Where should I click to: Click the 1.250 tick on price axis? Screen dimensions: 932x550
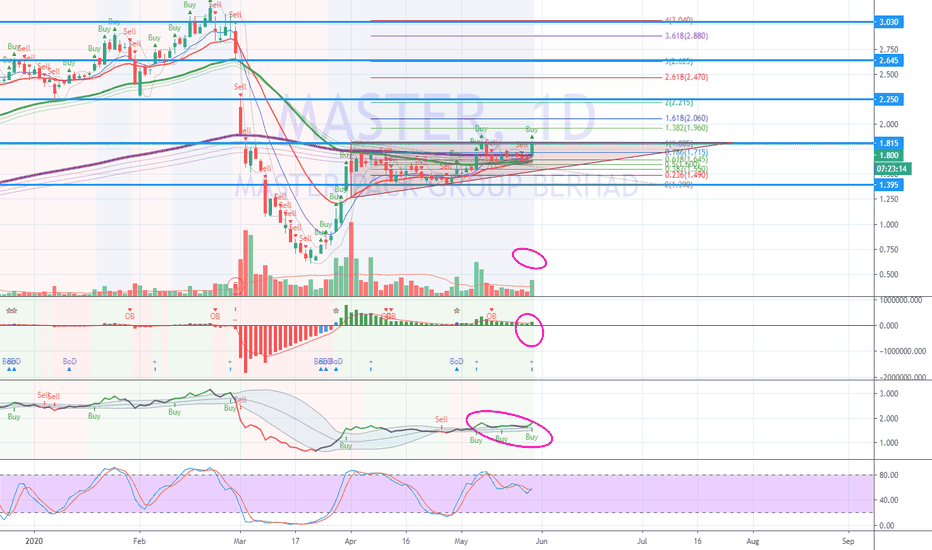[x=889, y=199]
